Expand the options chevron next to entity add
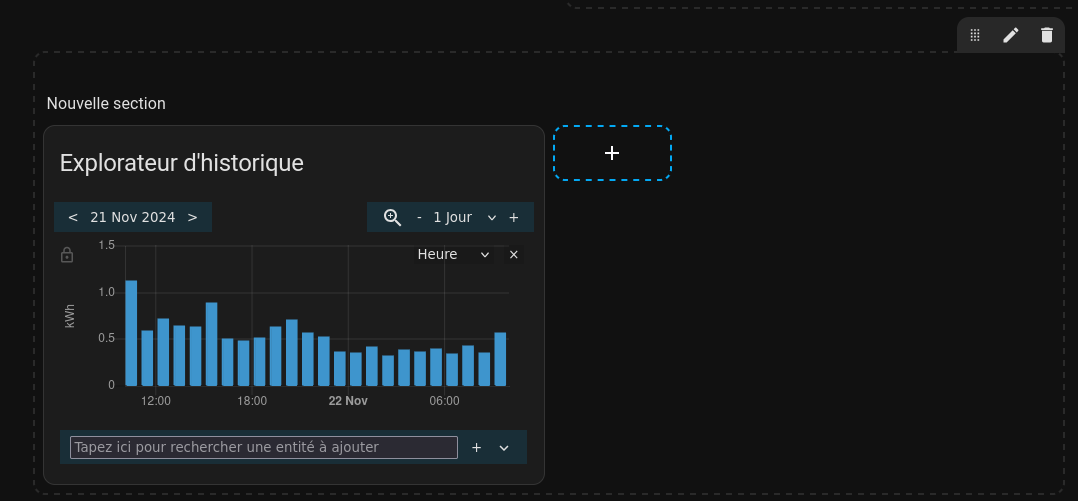The width and height of the screenshot is (1078, 501). click(x=504, y=447)
